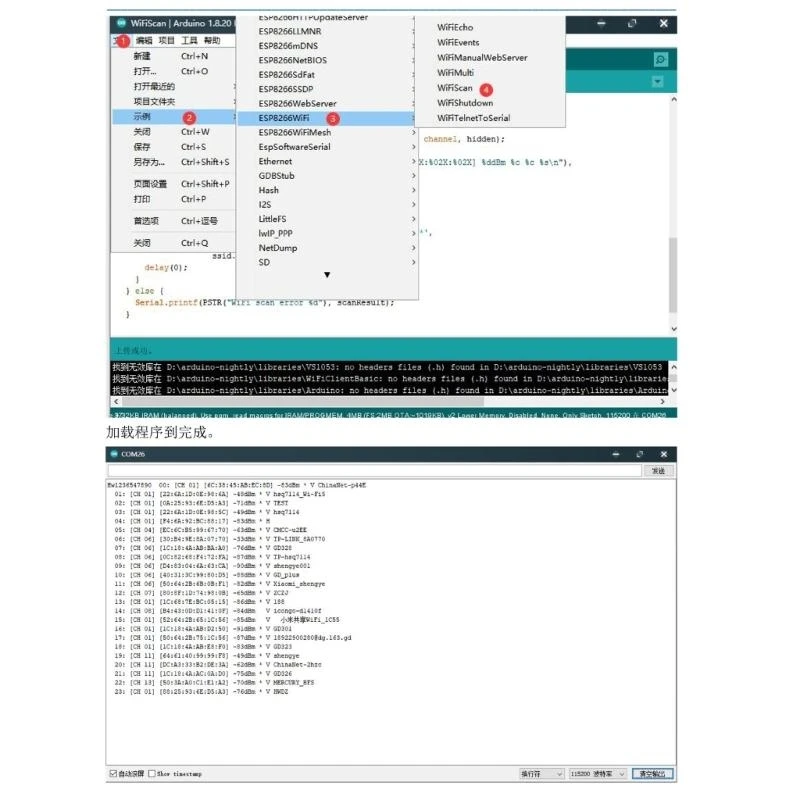Click the ChinaNet-p44E row in serial output

pos(237,485)
